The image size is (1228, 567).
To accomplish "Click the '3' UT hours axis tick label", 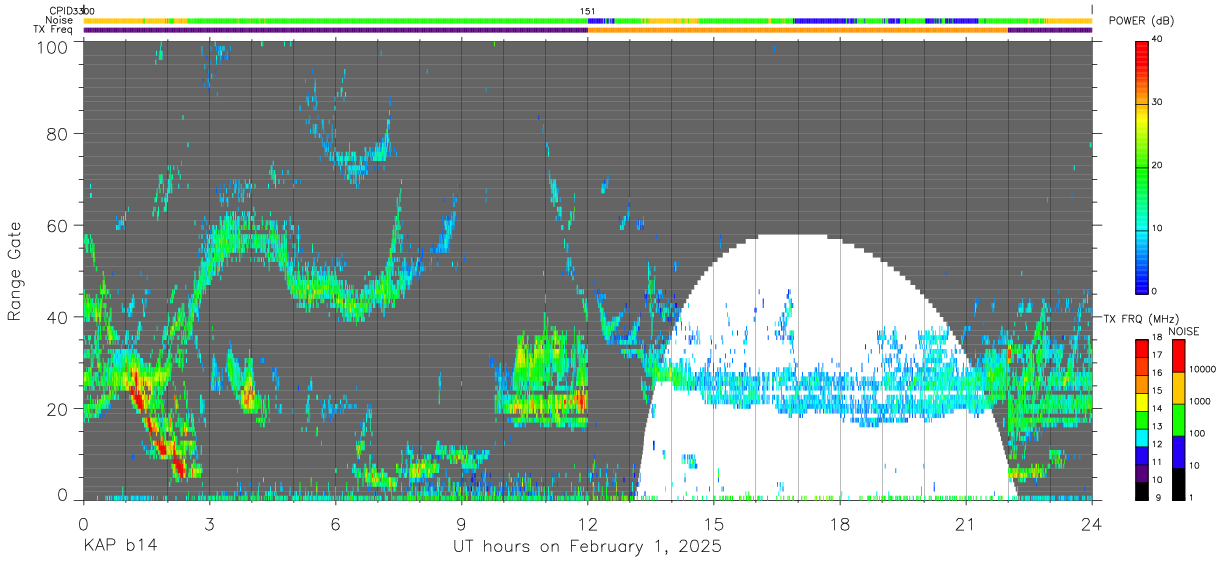I will (209, 523).
